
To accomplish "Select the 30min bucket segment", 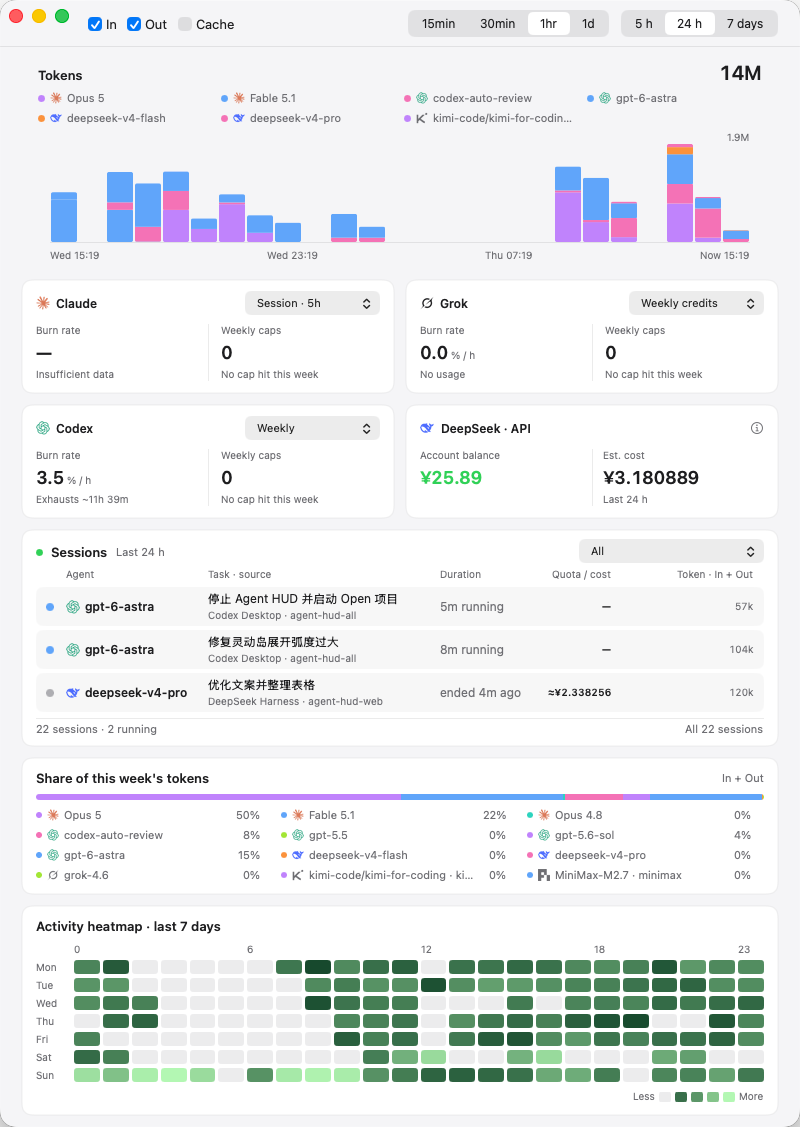I will pos(497,24).
